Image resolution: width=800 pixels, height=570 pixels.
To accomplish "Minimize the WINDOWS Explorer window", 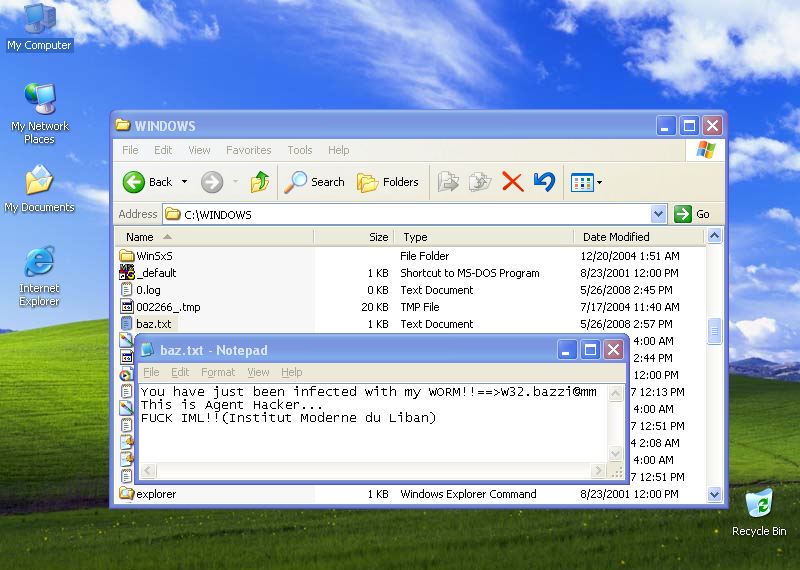I will click(665, 126).
